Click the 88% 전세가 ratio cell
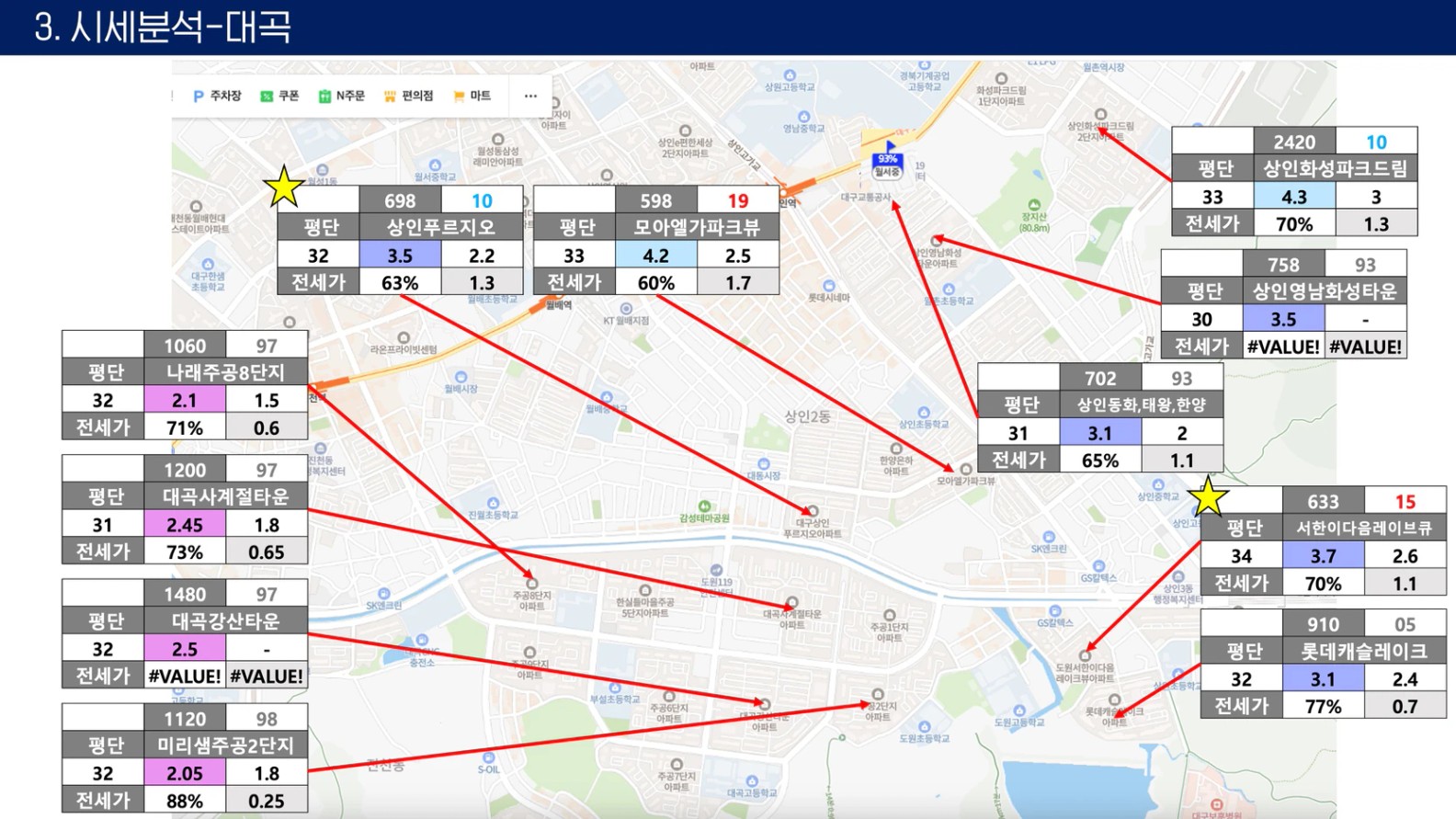This screenshot has width=1456, height=819. (x=185, y=800)
